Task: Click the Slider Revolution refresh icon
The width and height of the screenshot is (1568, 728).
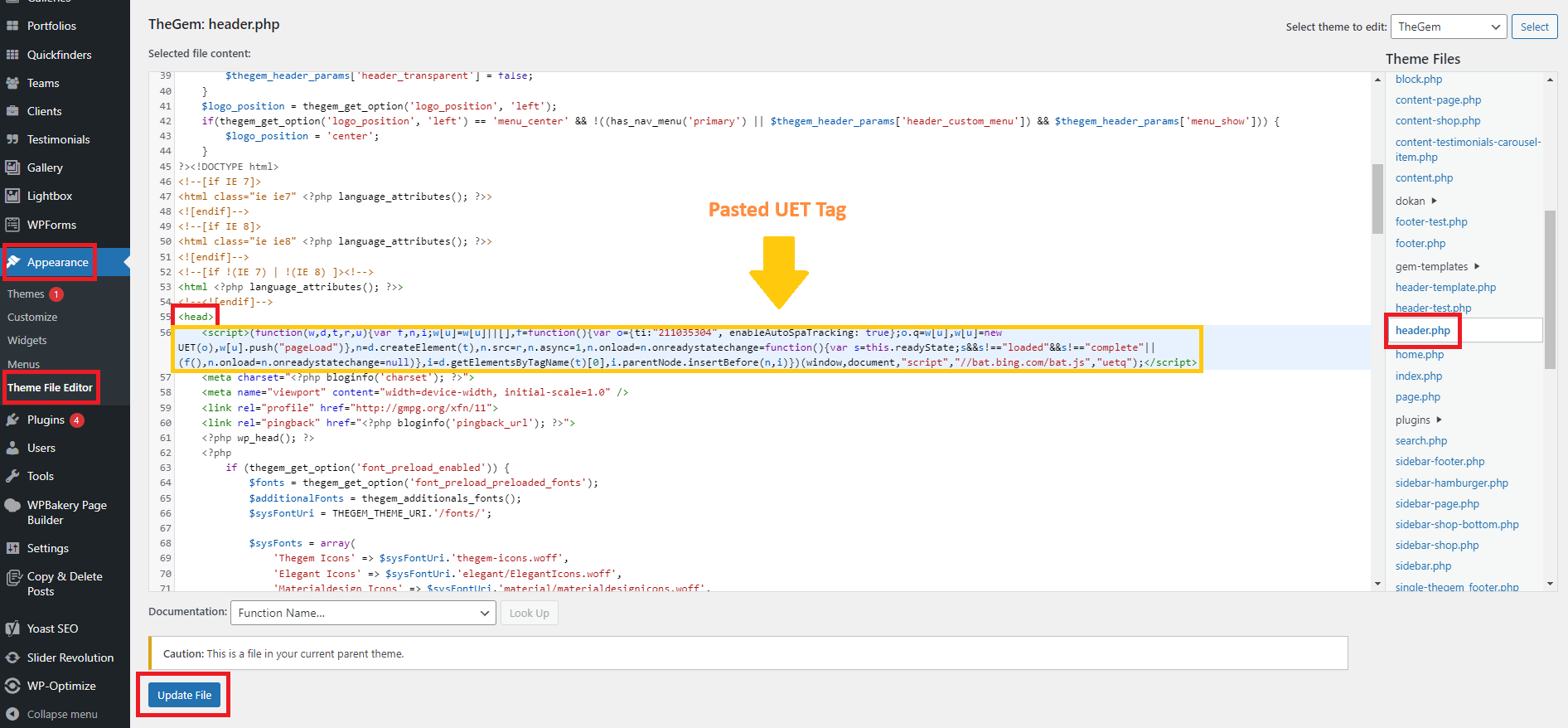Action: [x=12, y=658]
